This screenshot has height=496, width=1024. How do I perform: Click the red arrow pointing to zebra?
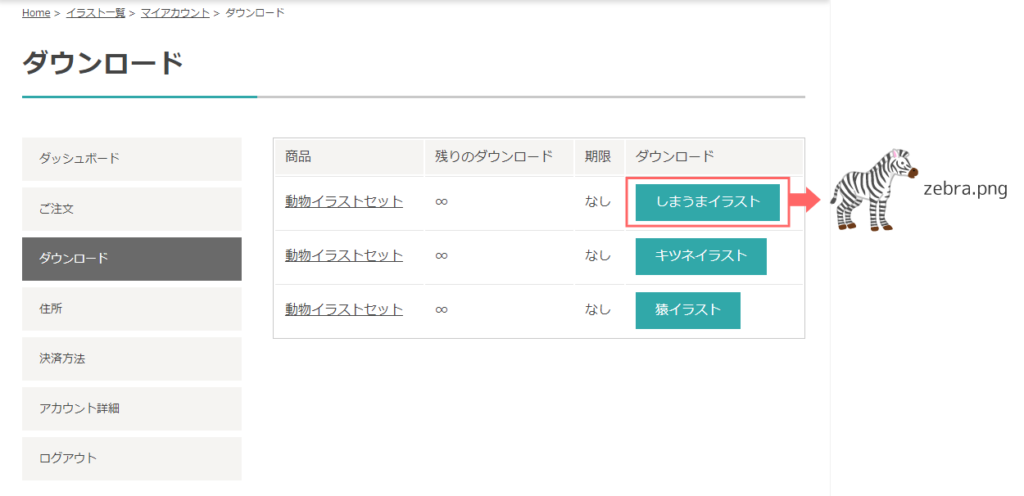click(805, 201)
